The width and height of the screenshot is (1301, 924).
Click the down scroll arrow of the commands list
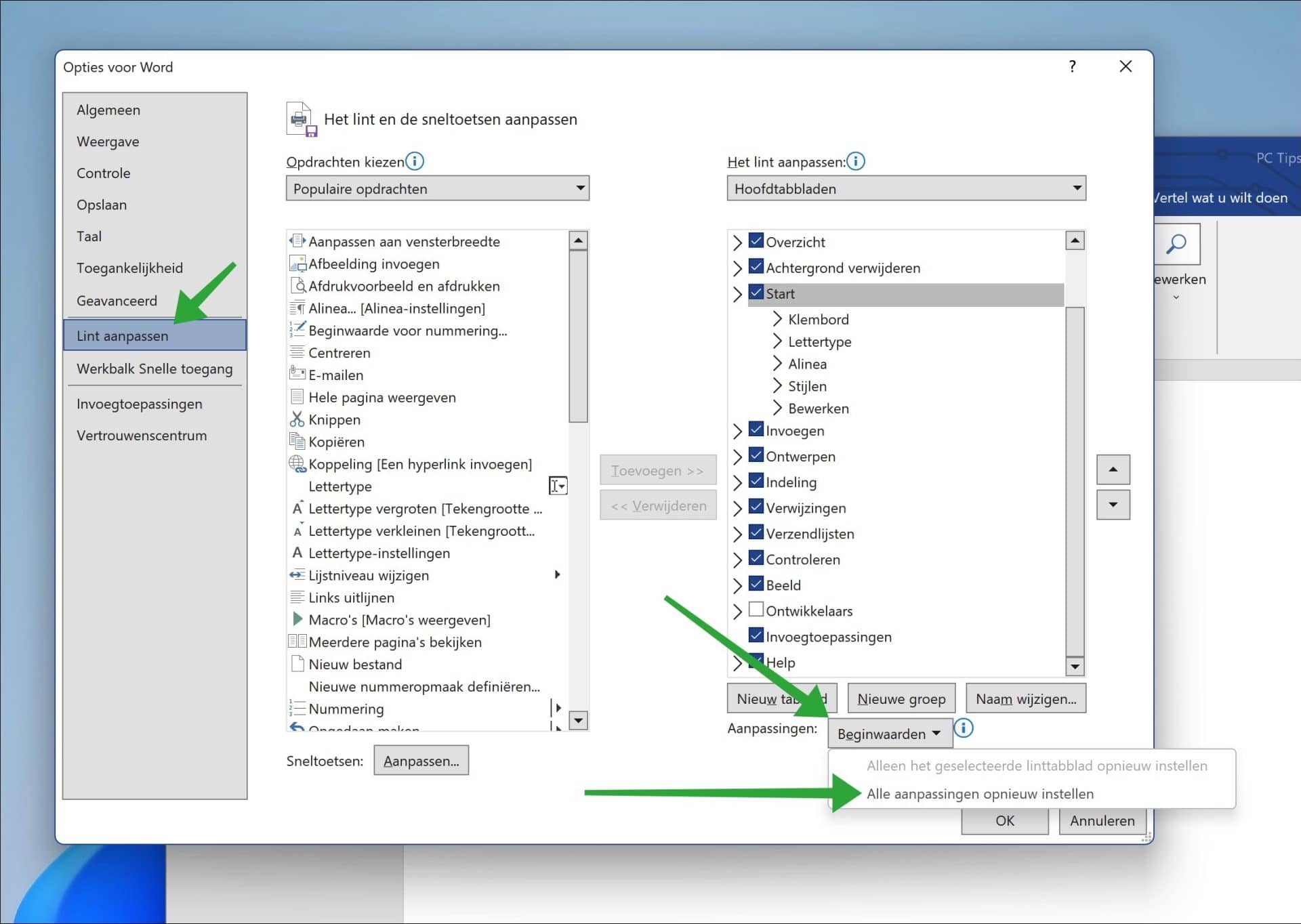pyautogui.click(x=579, y=721)
